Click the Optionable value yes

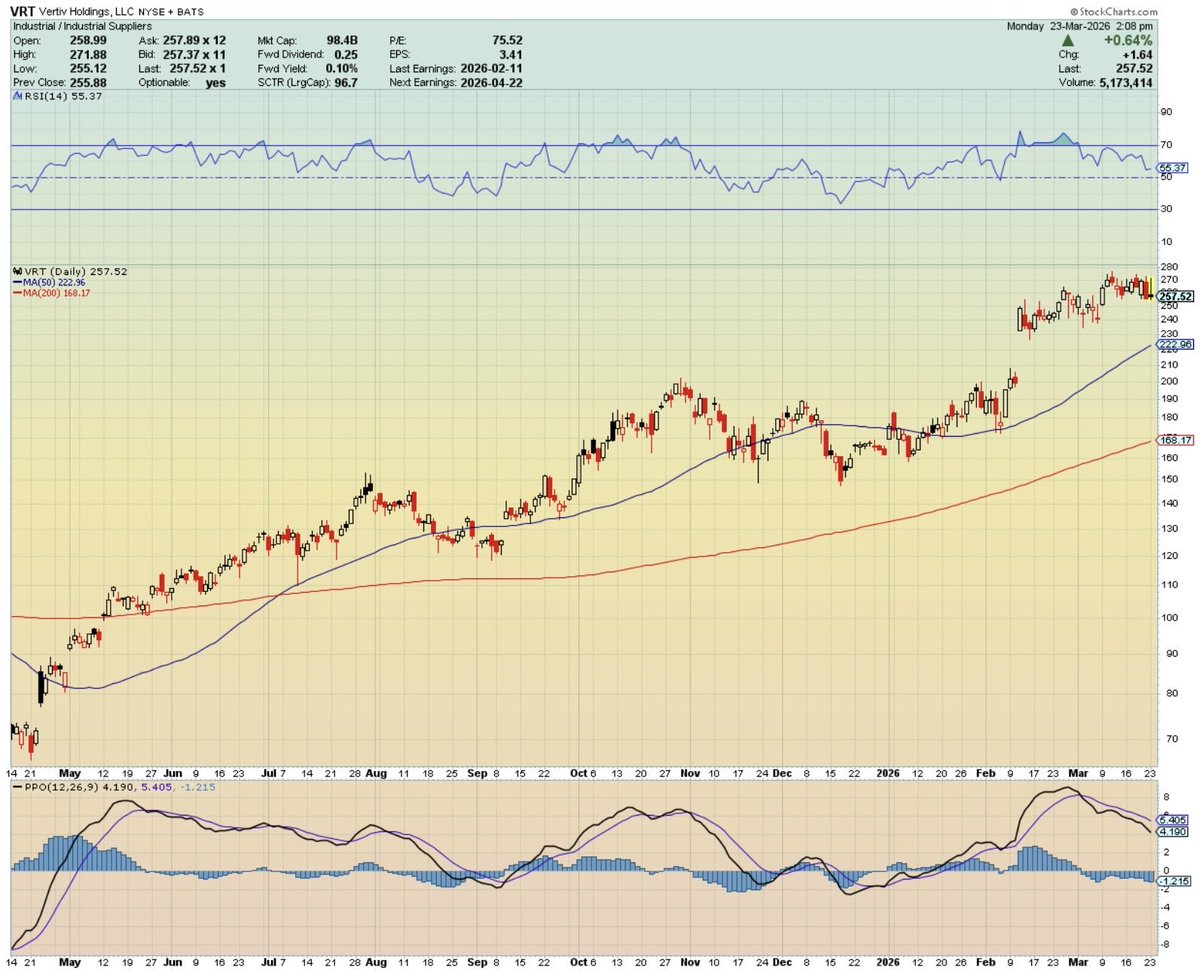click(x=215, y=82)
